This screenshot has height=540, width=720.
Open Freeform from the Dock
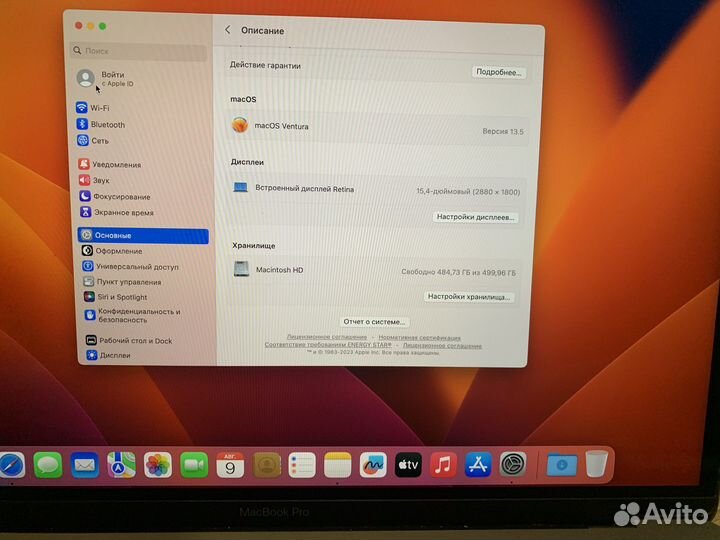click(x=373, y=465)
